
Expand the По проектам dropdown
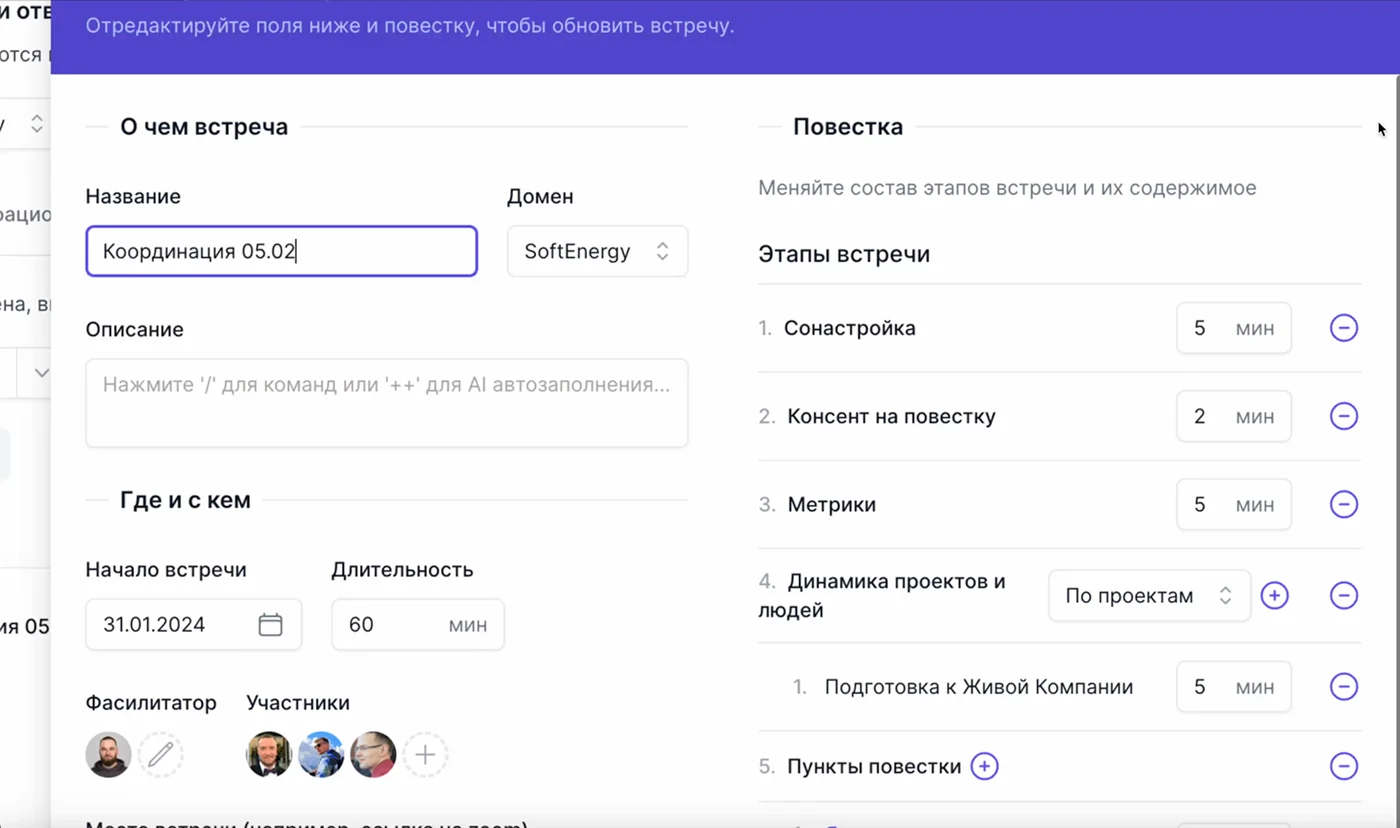pyautogui.click(x=1148, y=596)
